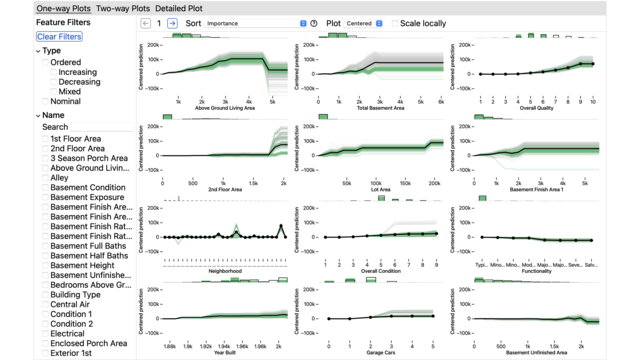Image resolution: width=640 pixels, height=360 pixels.
Task: Select the 2nd Floor Area plot
Action: click(214, 153)
